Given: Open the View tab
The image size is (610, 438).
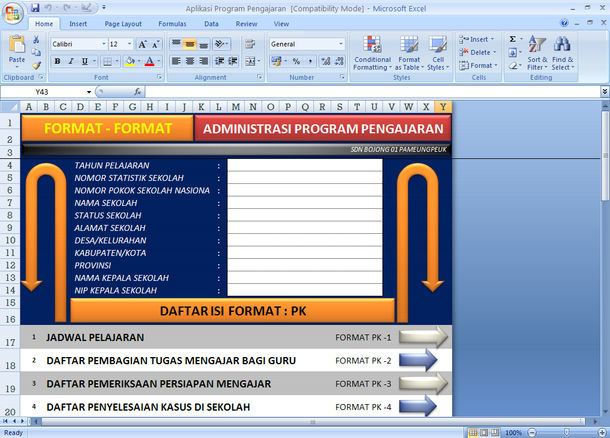Looking at the screenshot, I should (281, 24).
